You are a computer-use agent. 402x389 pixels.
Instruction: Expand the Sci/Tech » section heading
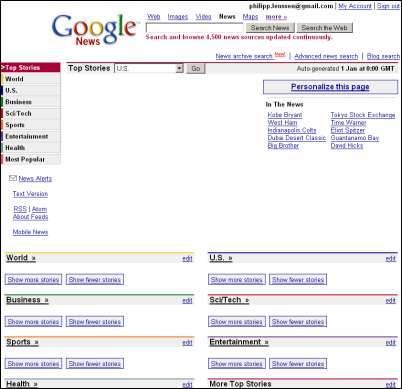coord(229,300)
